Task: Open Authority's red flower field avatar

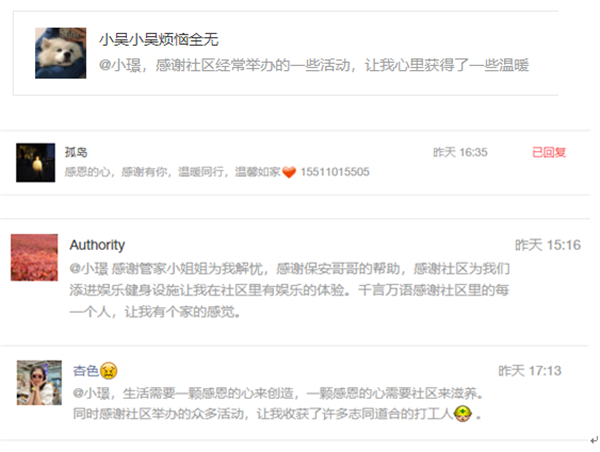Action: pyautogui.click(x=34, y=257)
